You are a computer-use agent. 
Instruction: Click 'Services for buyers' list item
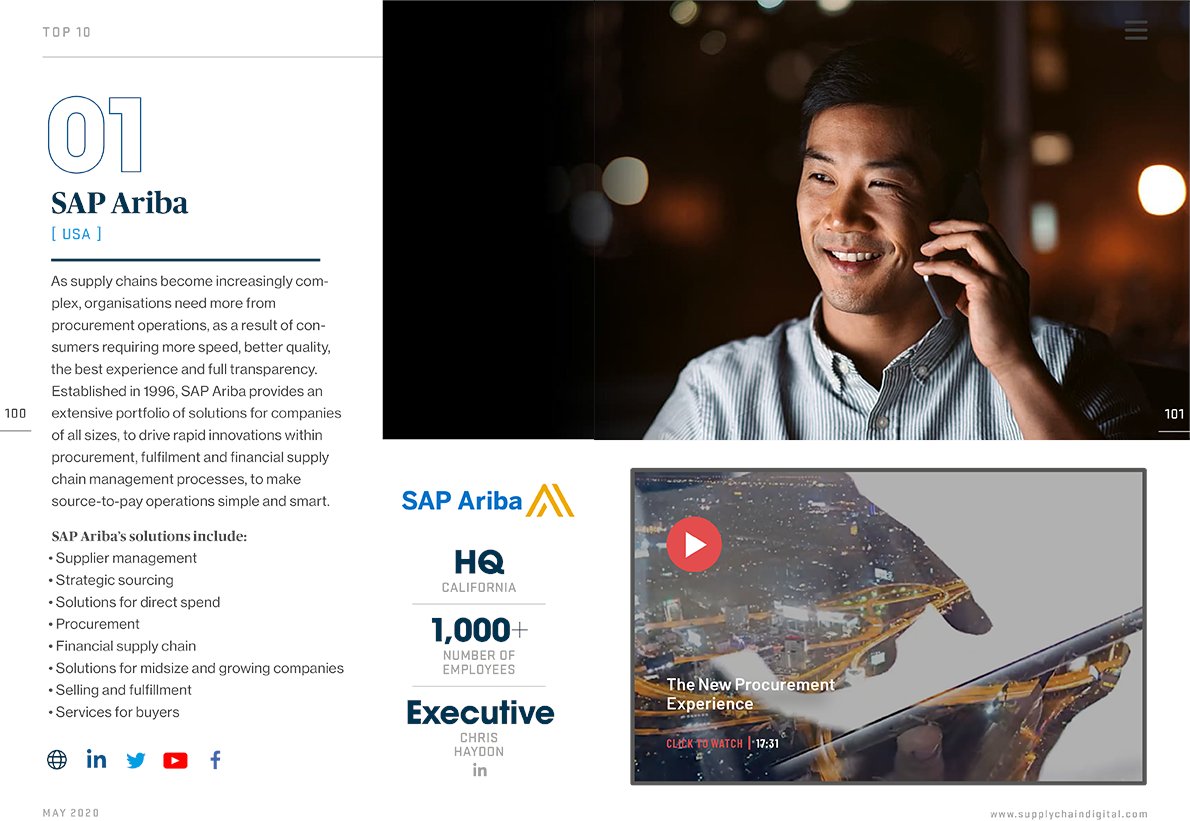click(x=117, y=712)
